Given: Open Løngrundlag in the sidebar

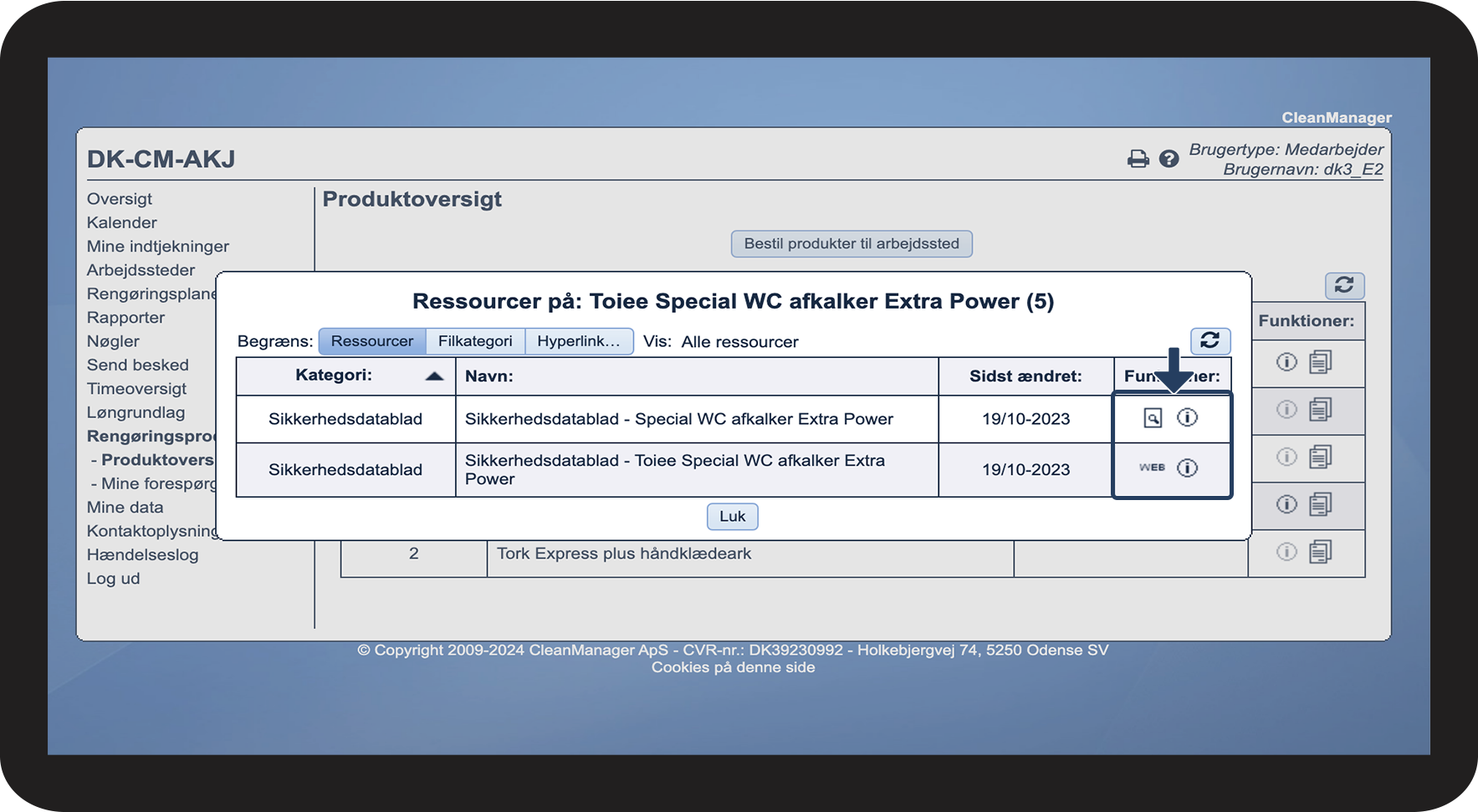Looking at the screenshot, I should 136,412.
